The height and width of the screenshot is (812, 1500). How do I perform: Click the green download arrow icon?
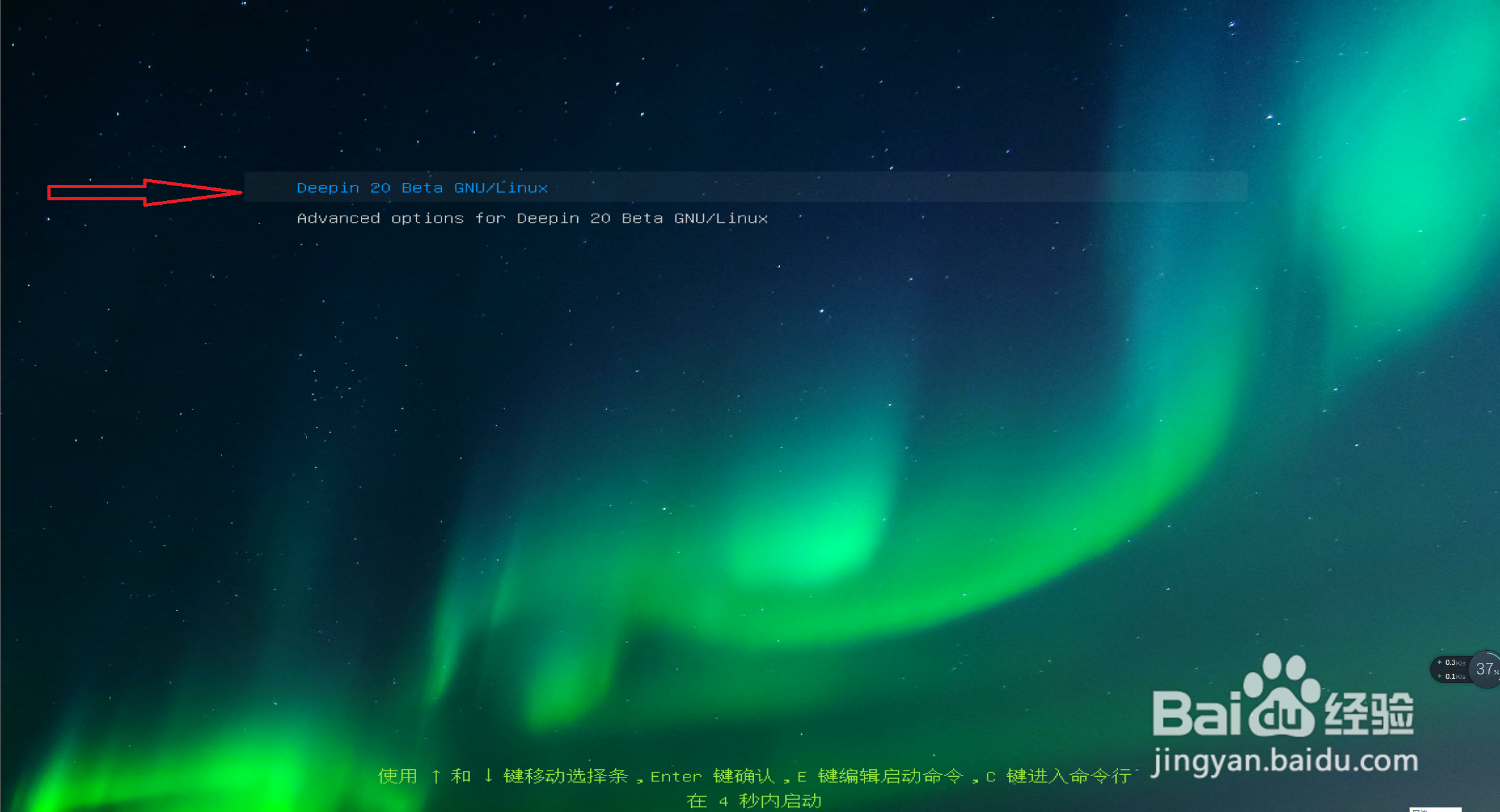(1440, 676)
